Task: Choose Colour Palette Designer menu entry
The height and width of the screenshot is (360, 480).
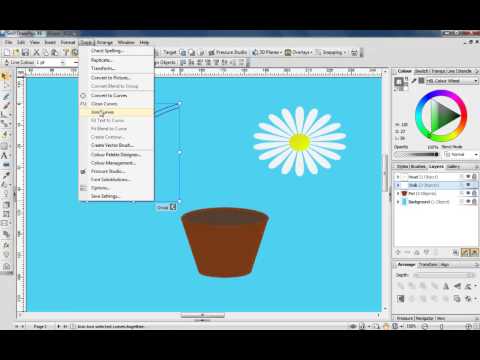Action: (116, 155)
